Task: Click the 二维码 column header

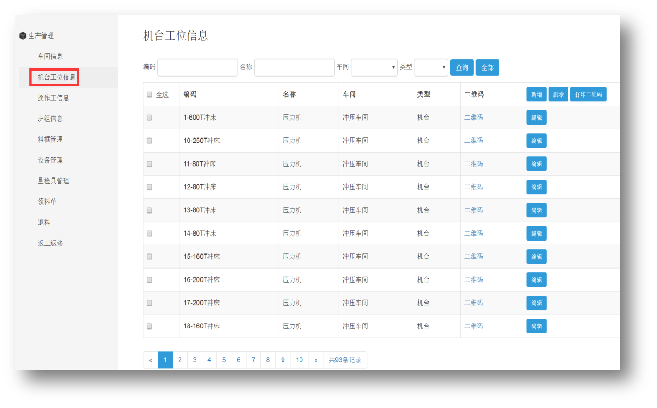Action: point(474,95)
